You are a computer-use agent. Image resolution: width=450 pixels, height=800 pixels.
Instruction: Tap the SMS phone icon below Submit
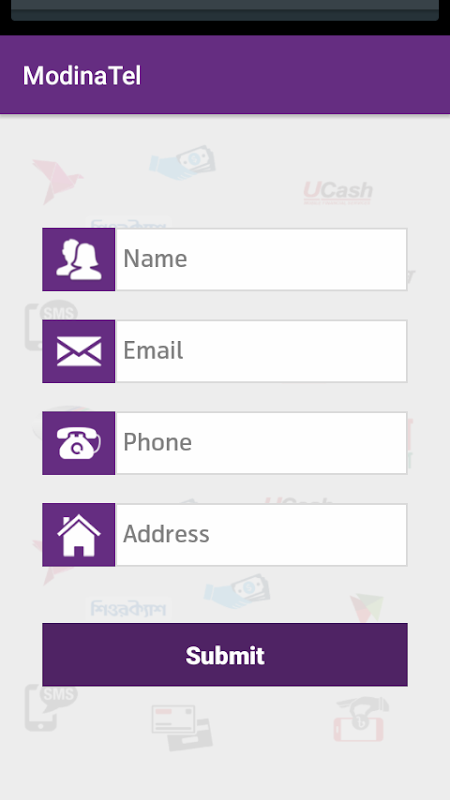51,708
